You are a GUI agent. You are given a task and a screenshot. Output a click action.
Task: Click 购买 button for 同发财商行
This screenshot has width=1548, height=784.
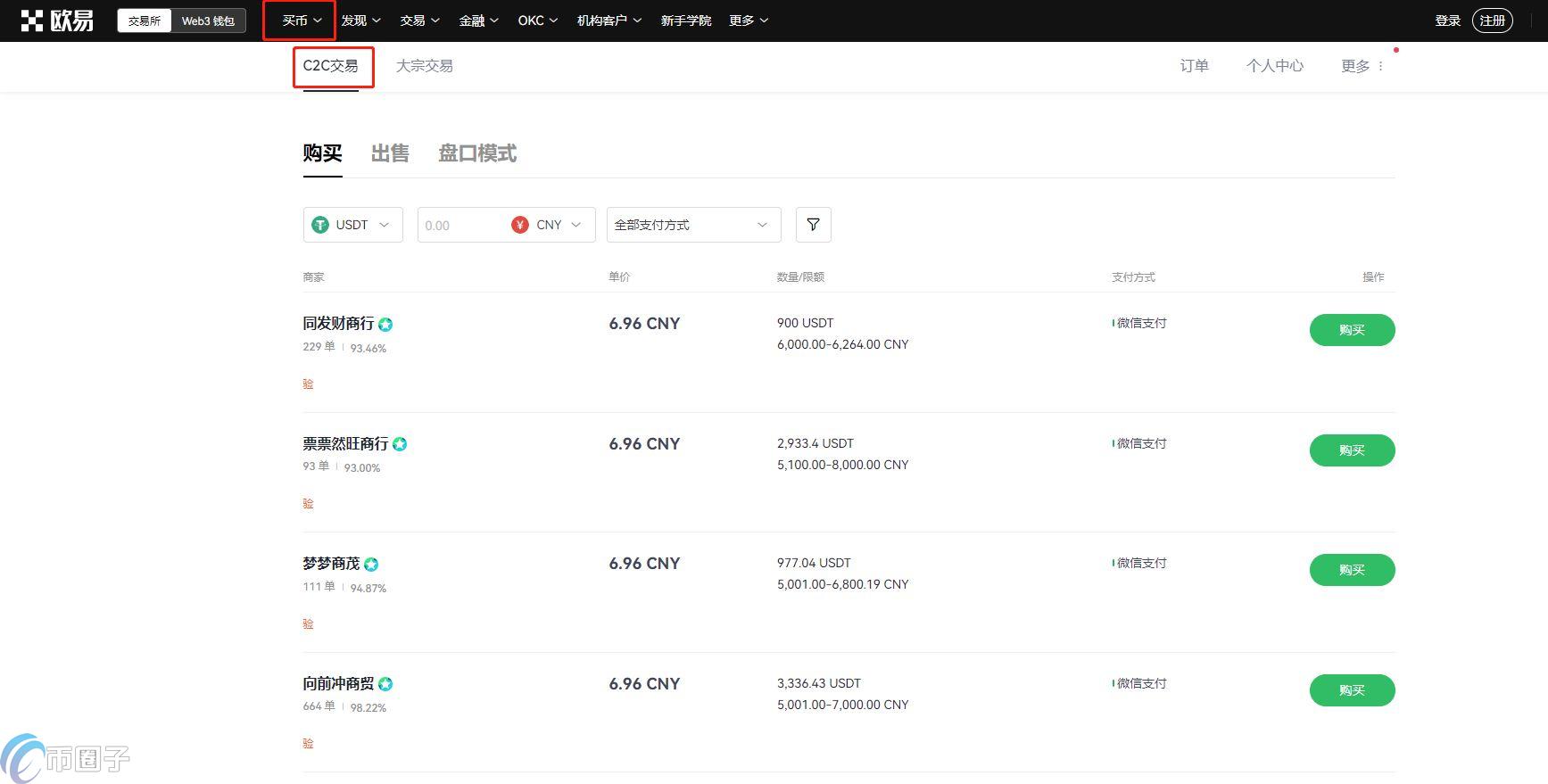click(x=1352, y=330)
